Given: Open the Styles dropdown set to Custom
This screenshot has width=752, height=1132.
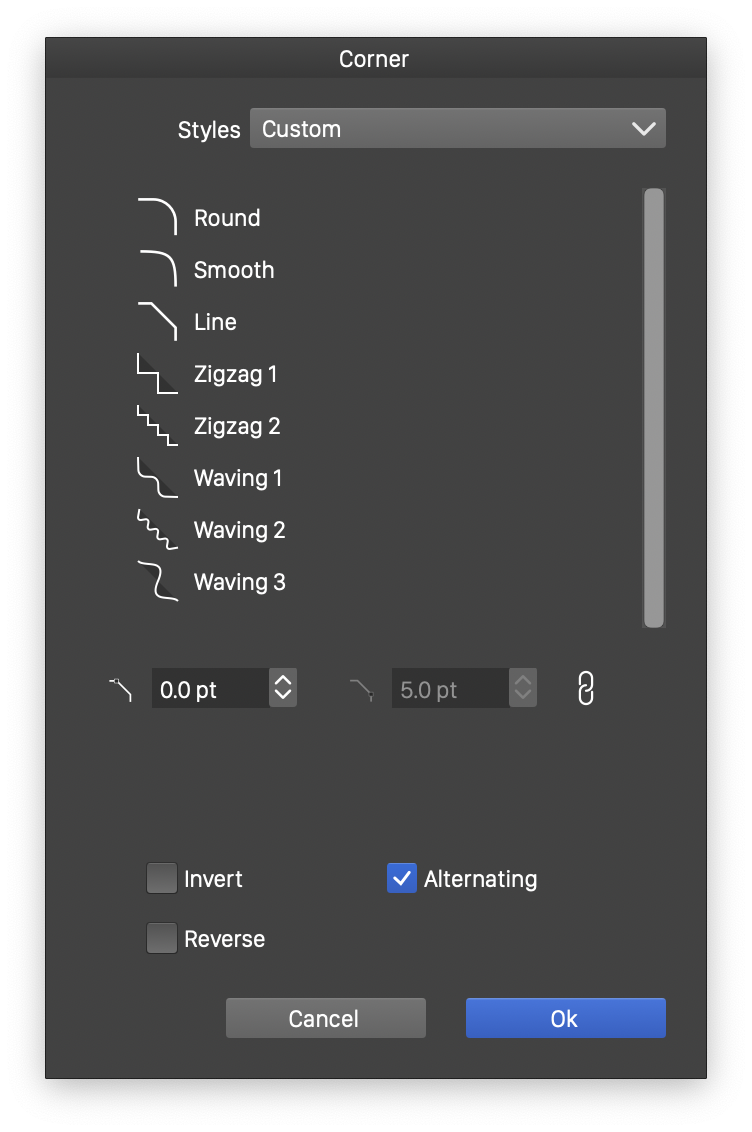Looking at the screenshot, I should tap(457, 129).
